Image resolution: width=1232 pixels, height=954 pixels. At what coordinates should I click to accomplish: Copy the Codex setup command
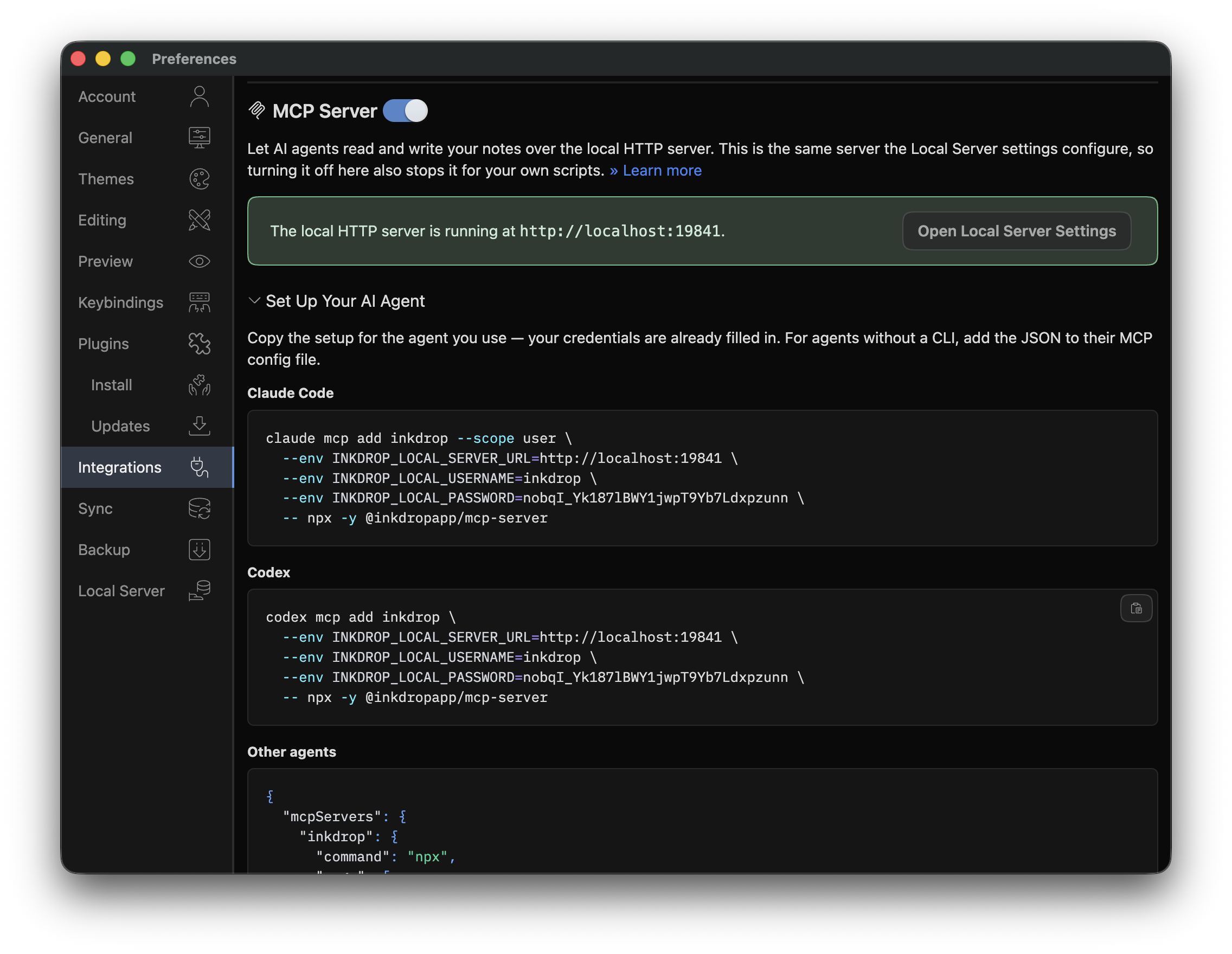pyautogui.click(x=1135, y=608)
